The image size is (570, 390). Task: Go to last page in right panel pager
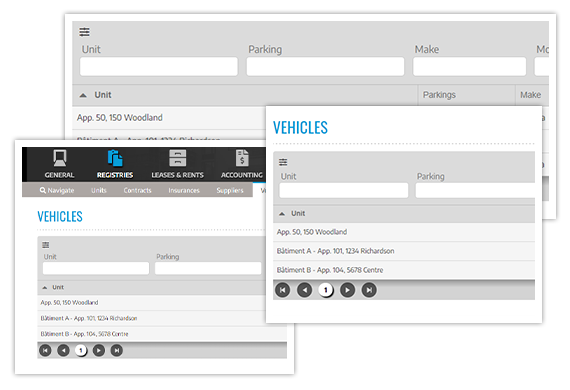(x=369, y=290)
